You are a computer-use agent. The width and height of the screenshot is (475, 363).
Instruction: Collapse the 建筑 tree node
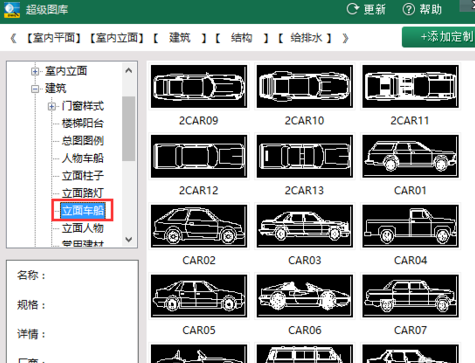[35, 89]
